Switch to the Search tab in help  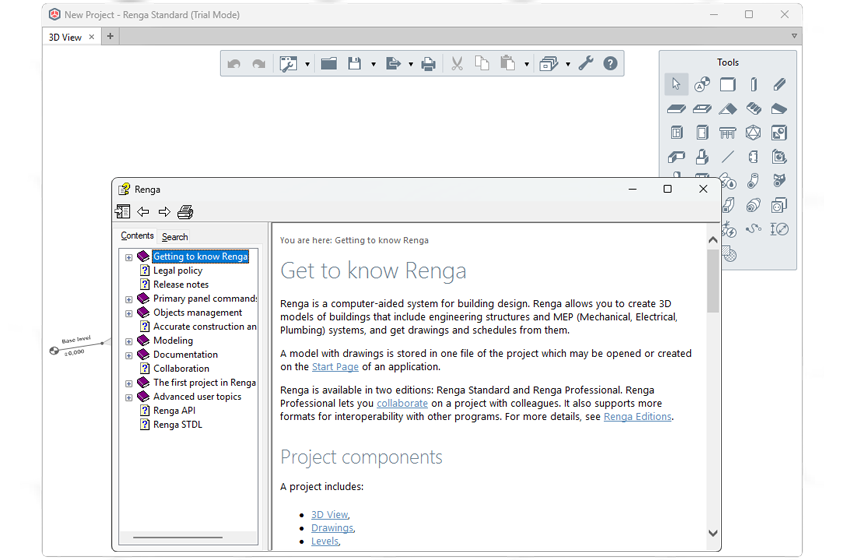click(175, 237)
